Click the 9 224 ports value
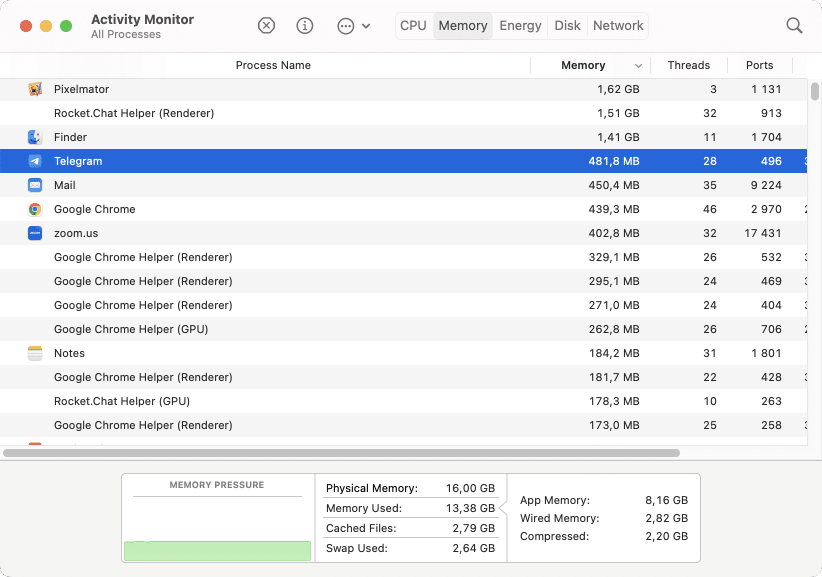 click(766, 186)
